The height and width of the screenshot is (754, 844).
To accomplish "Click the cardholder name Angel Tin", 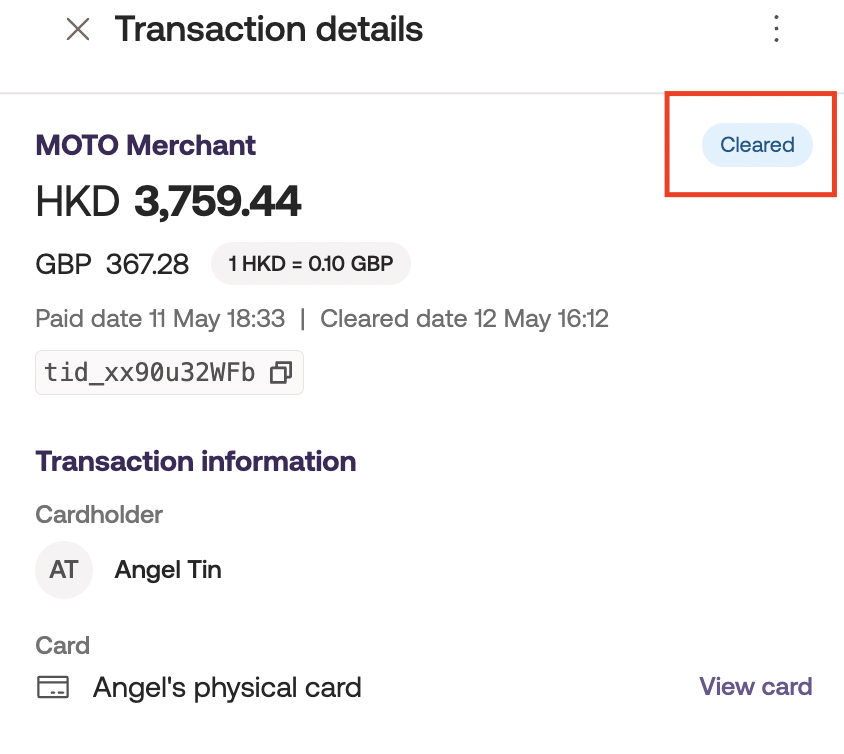I will click(168, 570).
